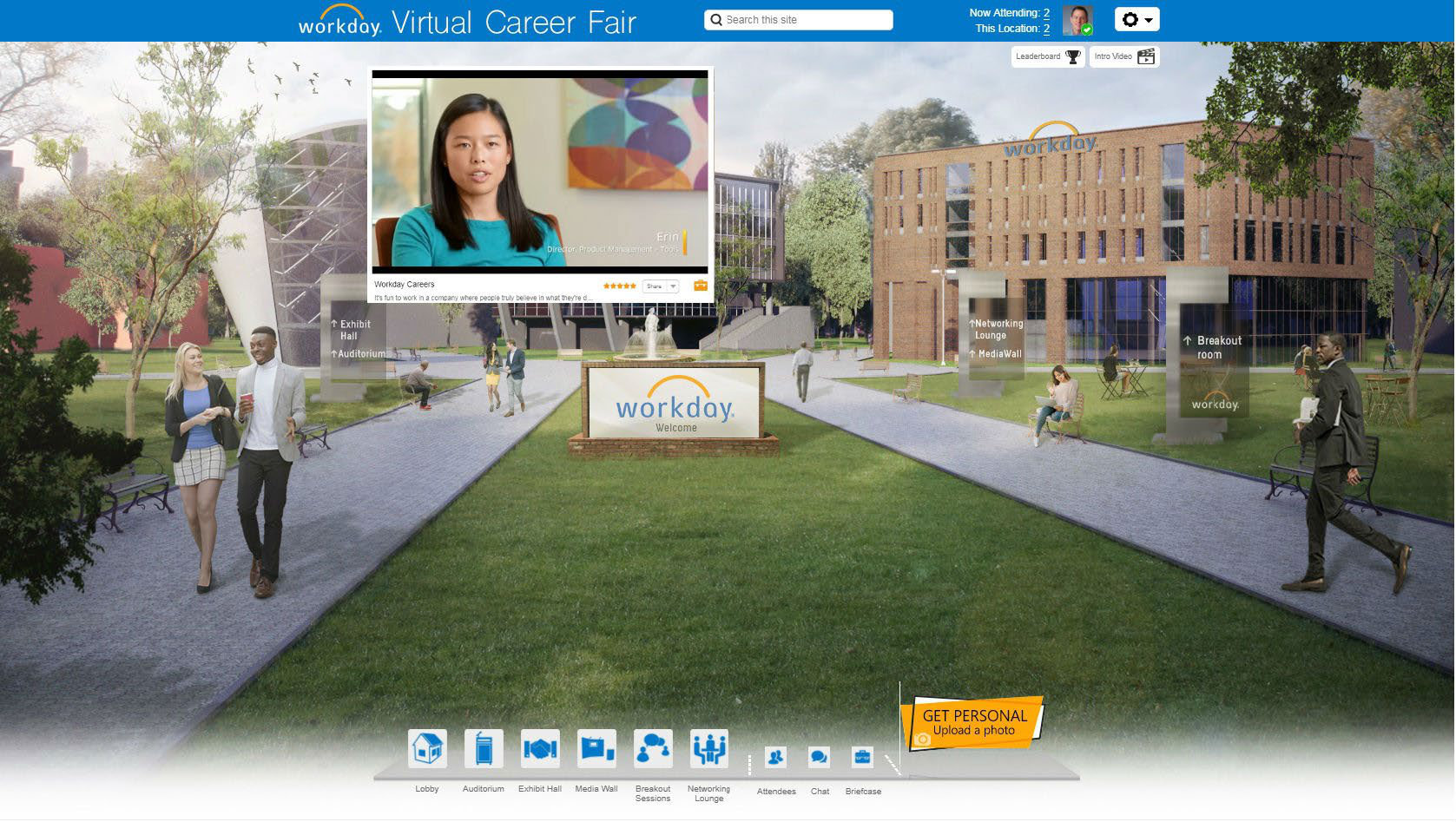Go to the Auditorium via the podium icon
Screen dimensions: 1456x822
tap(484, 748)
